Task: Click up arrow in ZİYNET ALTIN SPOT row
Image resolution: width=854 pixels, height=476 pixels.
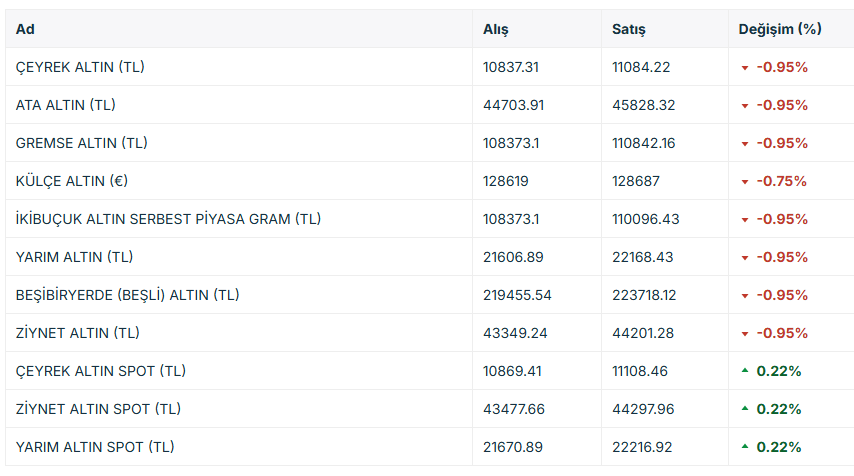Action: (x=745, y=408)
